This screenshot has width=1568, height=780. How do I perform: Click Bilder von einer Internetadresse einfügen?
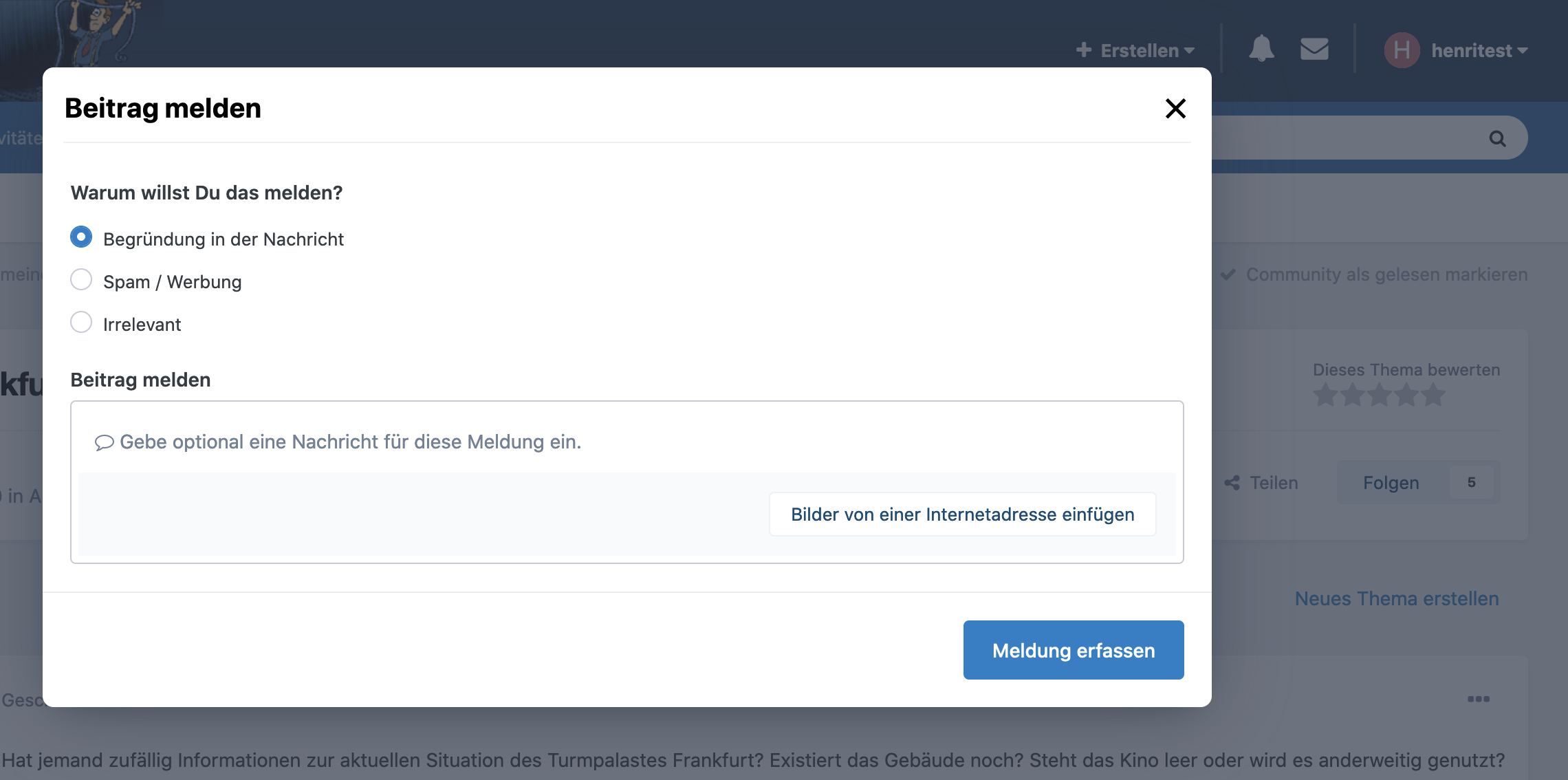point(962,514)
